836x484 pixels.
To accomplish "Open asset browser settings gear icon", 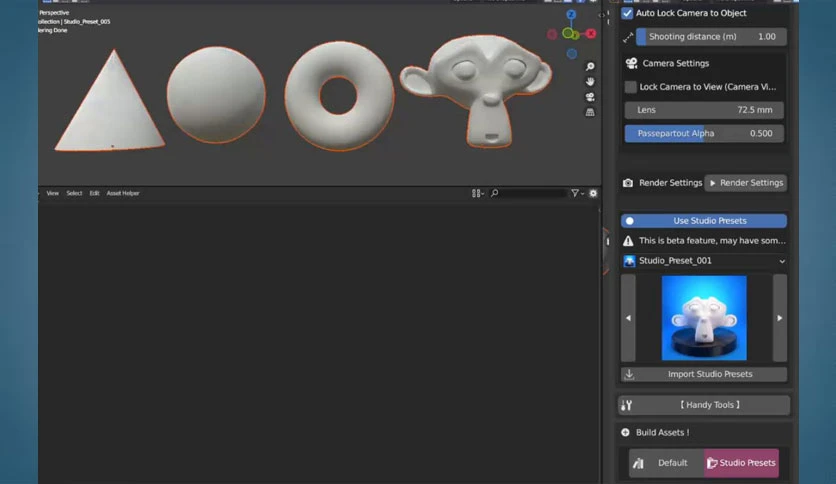I will pos(593,193).
